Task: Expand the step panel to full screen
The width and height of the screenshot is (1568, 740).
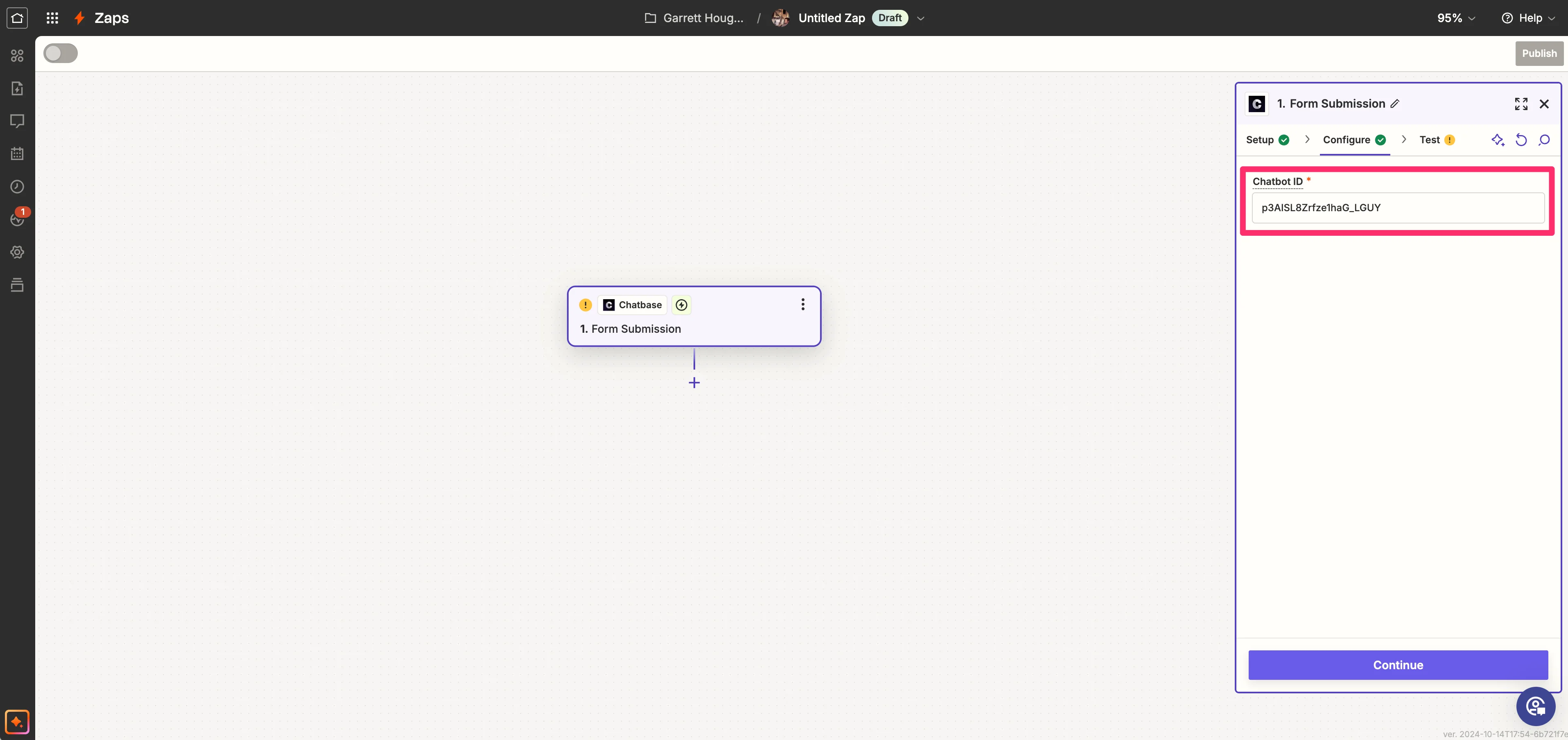Action: pyautogui.click(x=1521, y=104)
